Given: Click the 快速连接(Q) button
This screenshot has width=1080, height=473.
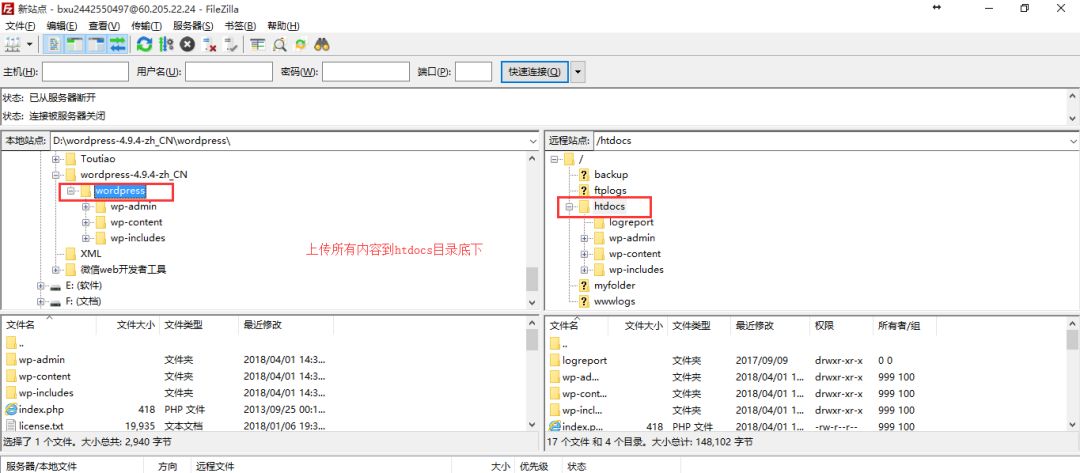Looking at the screenshot, I should click(534, 72).
